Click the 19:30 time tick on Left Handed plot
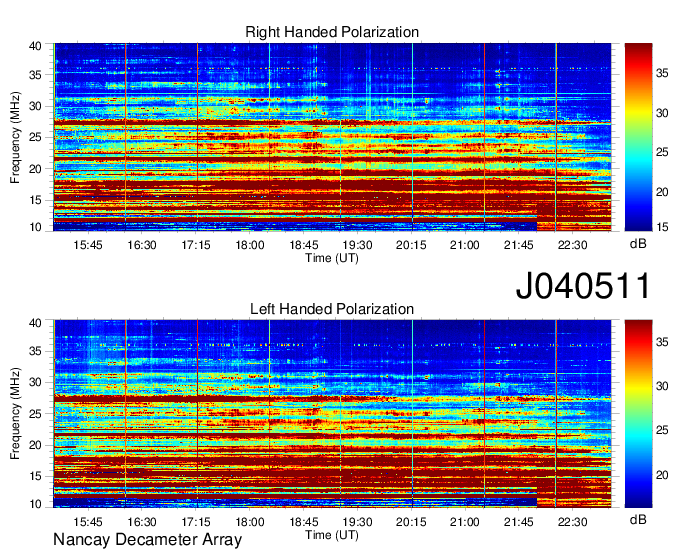The width and height of the screenshot is (680, 552). tap(357, 522)
